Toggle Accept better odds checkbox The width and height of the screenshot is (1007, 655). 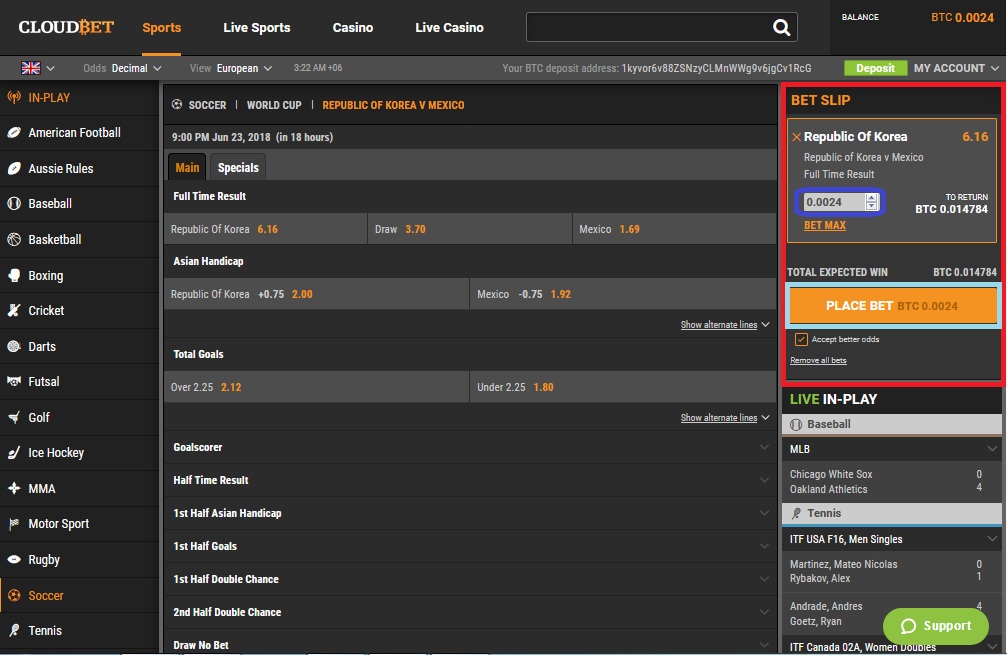coord(801,339)
